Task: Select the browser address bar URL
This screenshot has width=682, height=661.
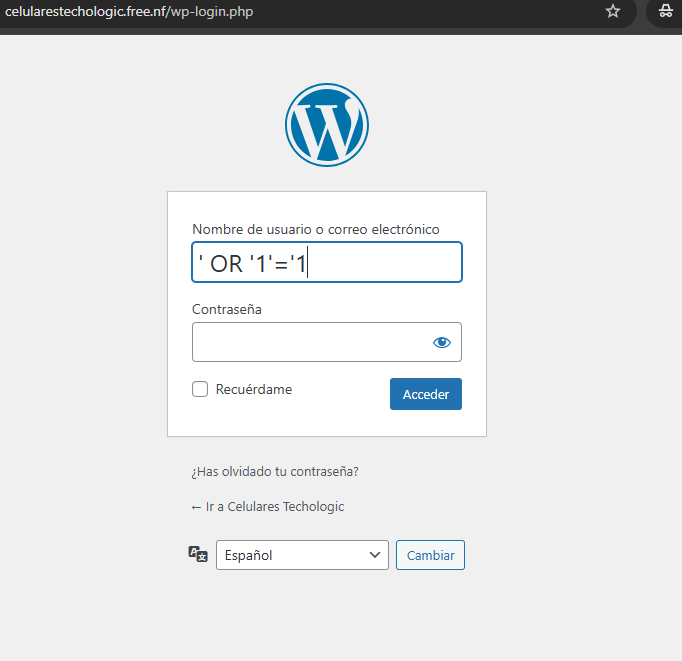Action: 129,11
